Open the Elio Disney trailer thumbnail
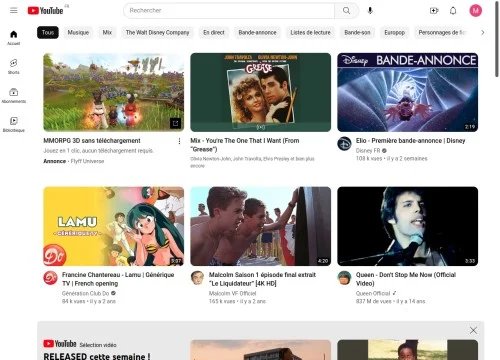This screenshot has width=500, height=360. point(408,92)
